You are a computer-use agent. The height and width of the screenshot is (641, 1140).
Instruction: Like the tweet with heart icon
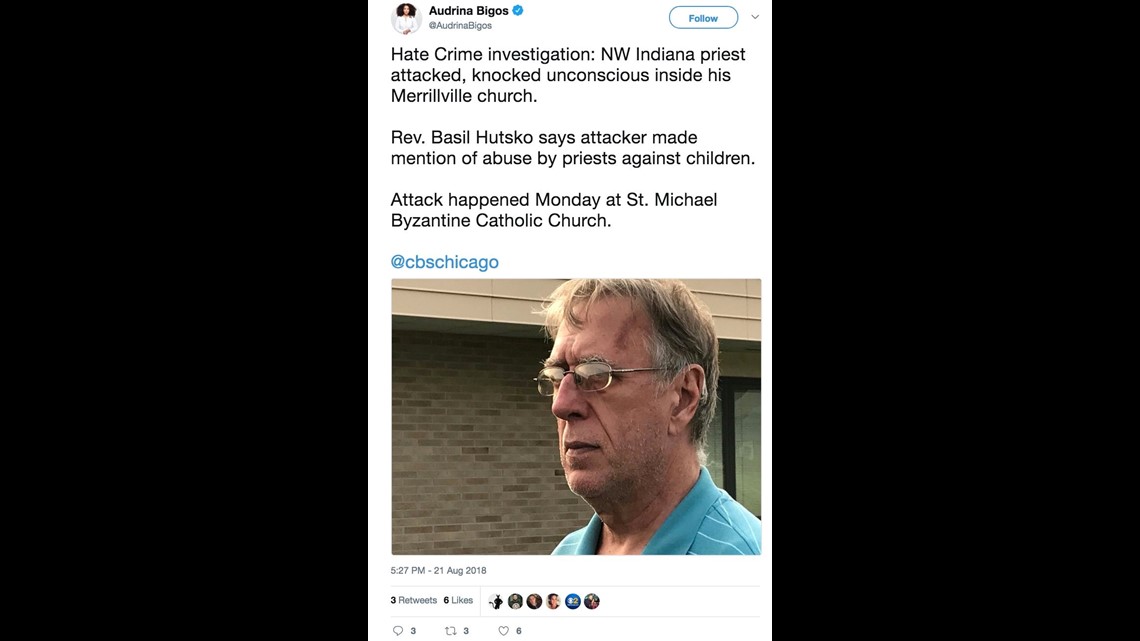click(x=503, y=631)
